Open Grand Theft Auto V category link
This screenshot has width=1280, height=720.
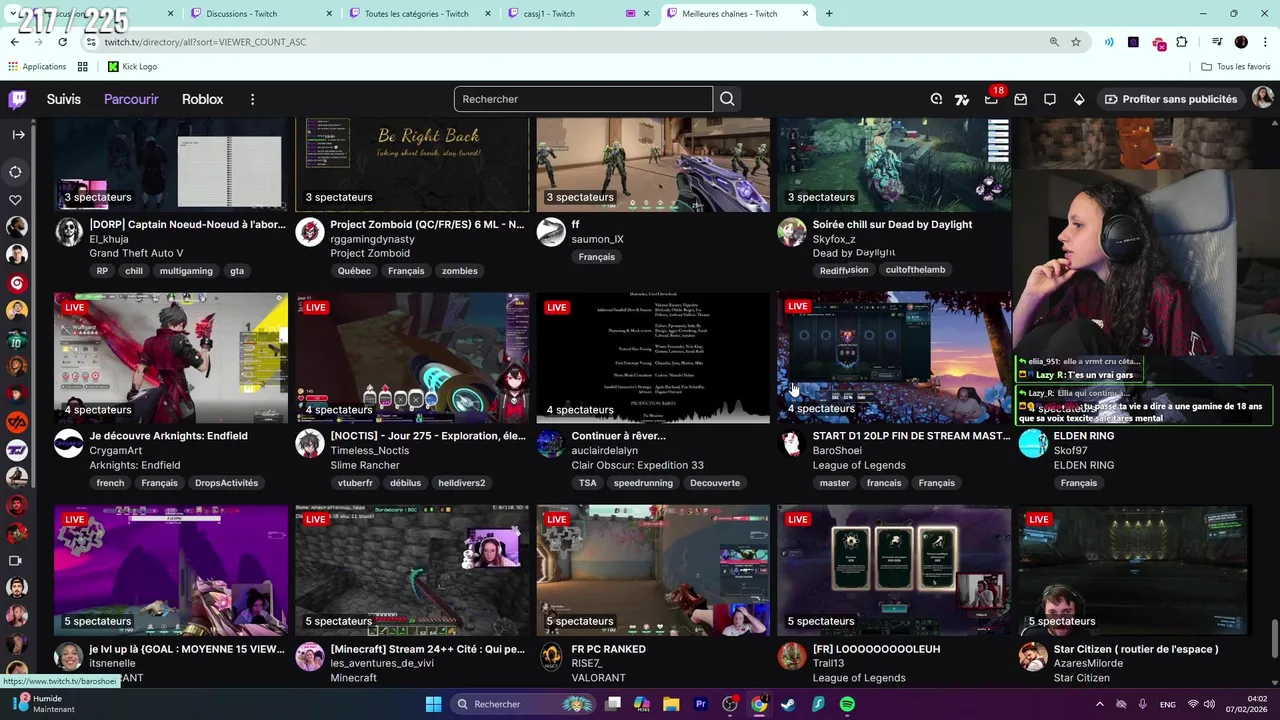(136, 254)
